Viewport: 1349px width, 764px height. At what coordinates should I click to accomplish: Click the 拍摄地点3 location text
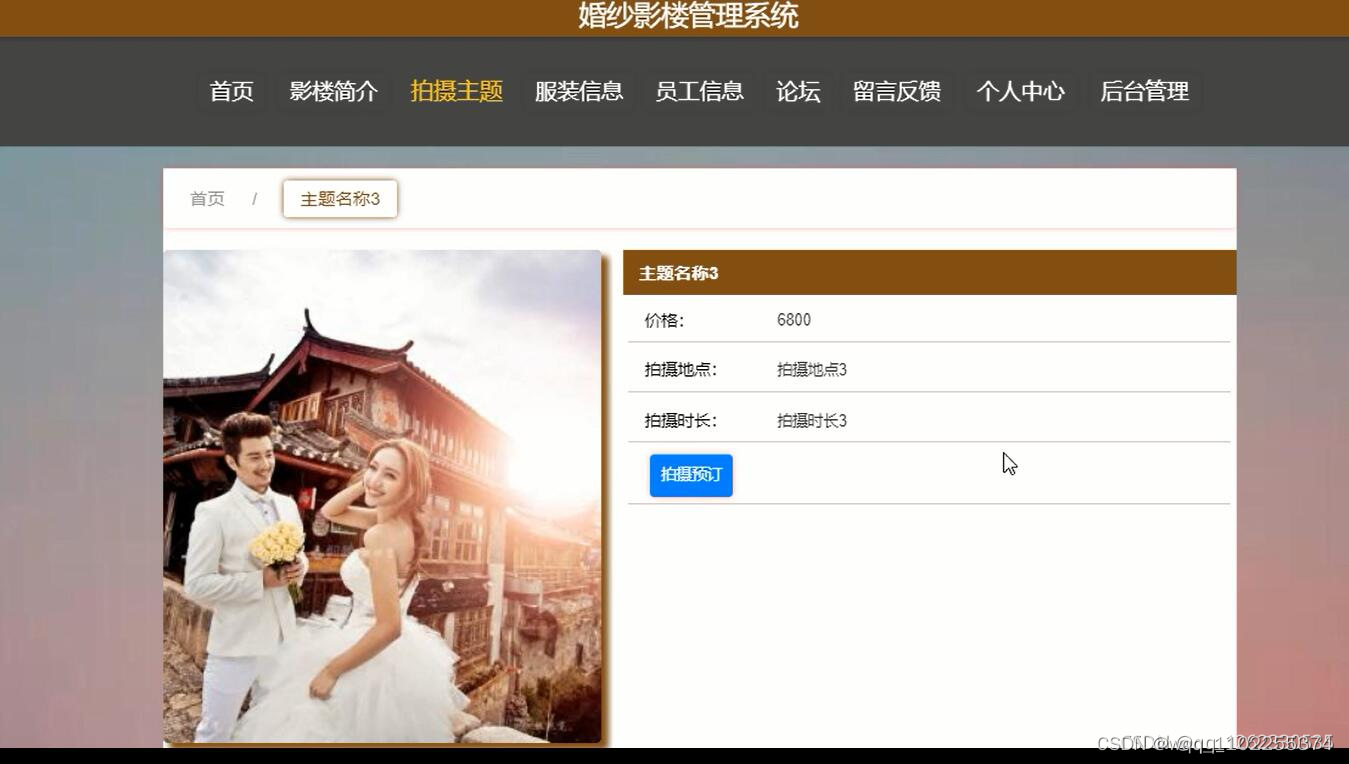pyautogui.click(x=811, y=369)
